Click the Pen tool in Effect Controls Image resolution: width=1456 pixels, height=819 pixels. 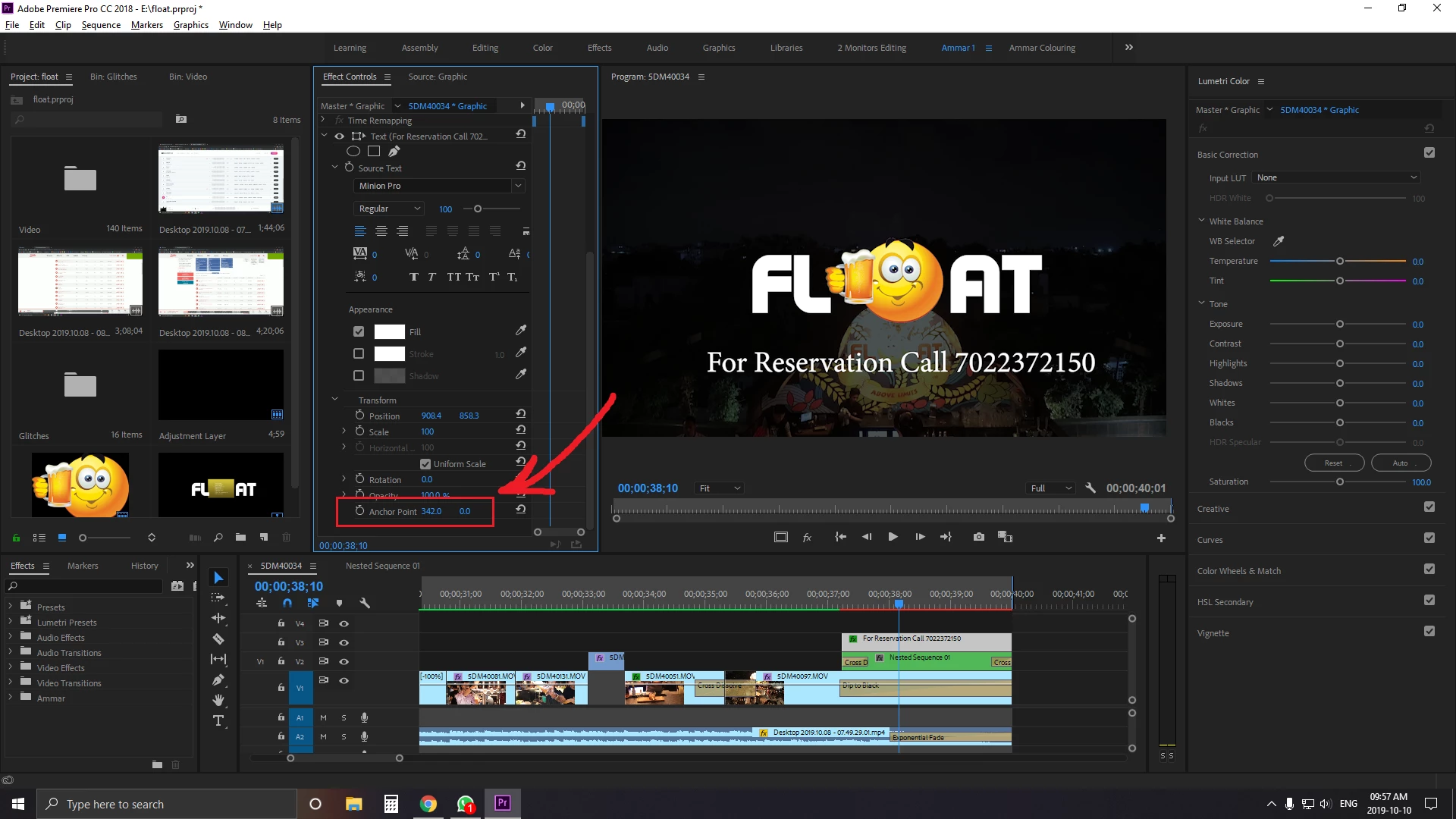[394, 151]
